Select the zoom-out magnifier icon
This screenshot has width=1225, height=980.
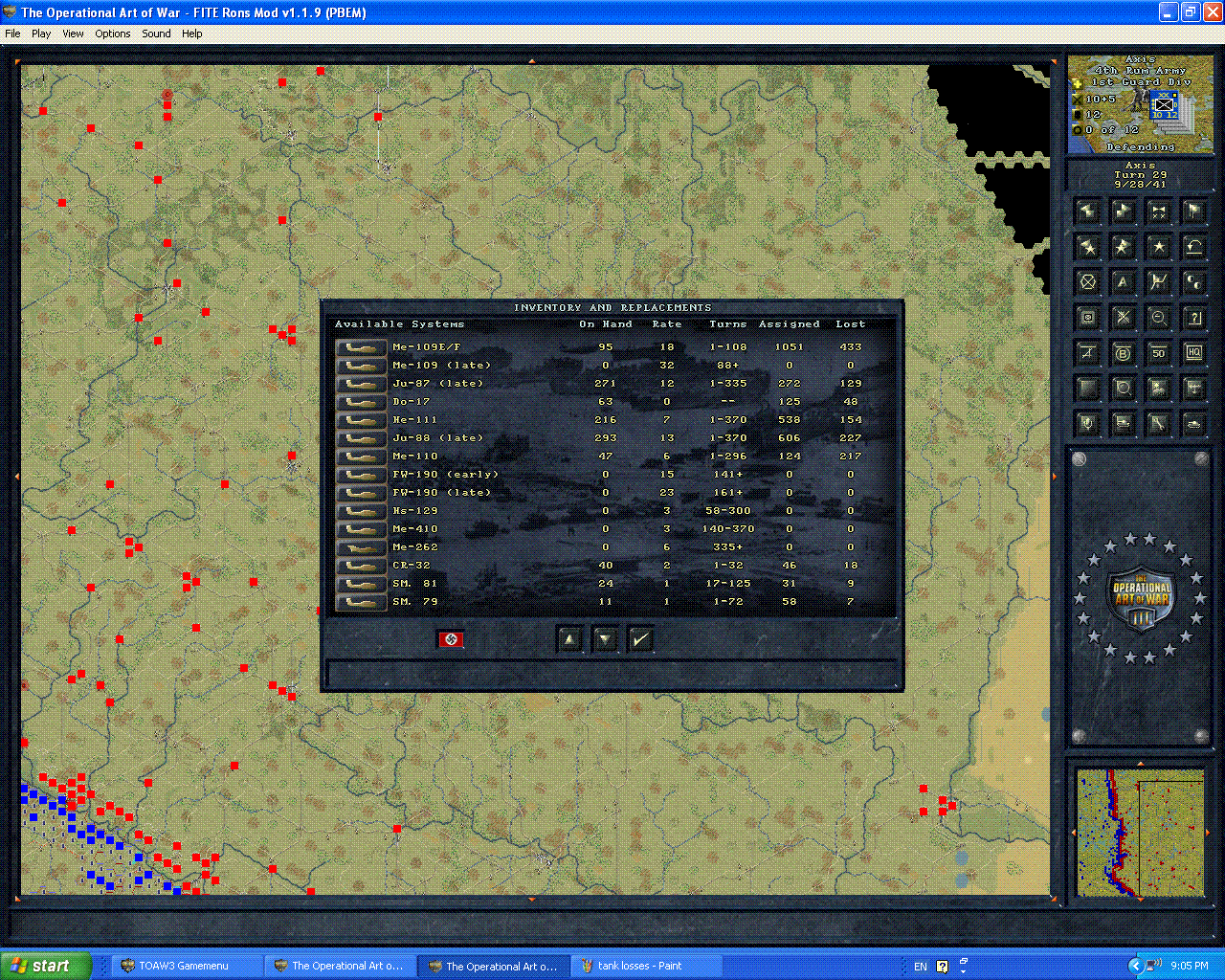click(x=1158, y=317)
